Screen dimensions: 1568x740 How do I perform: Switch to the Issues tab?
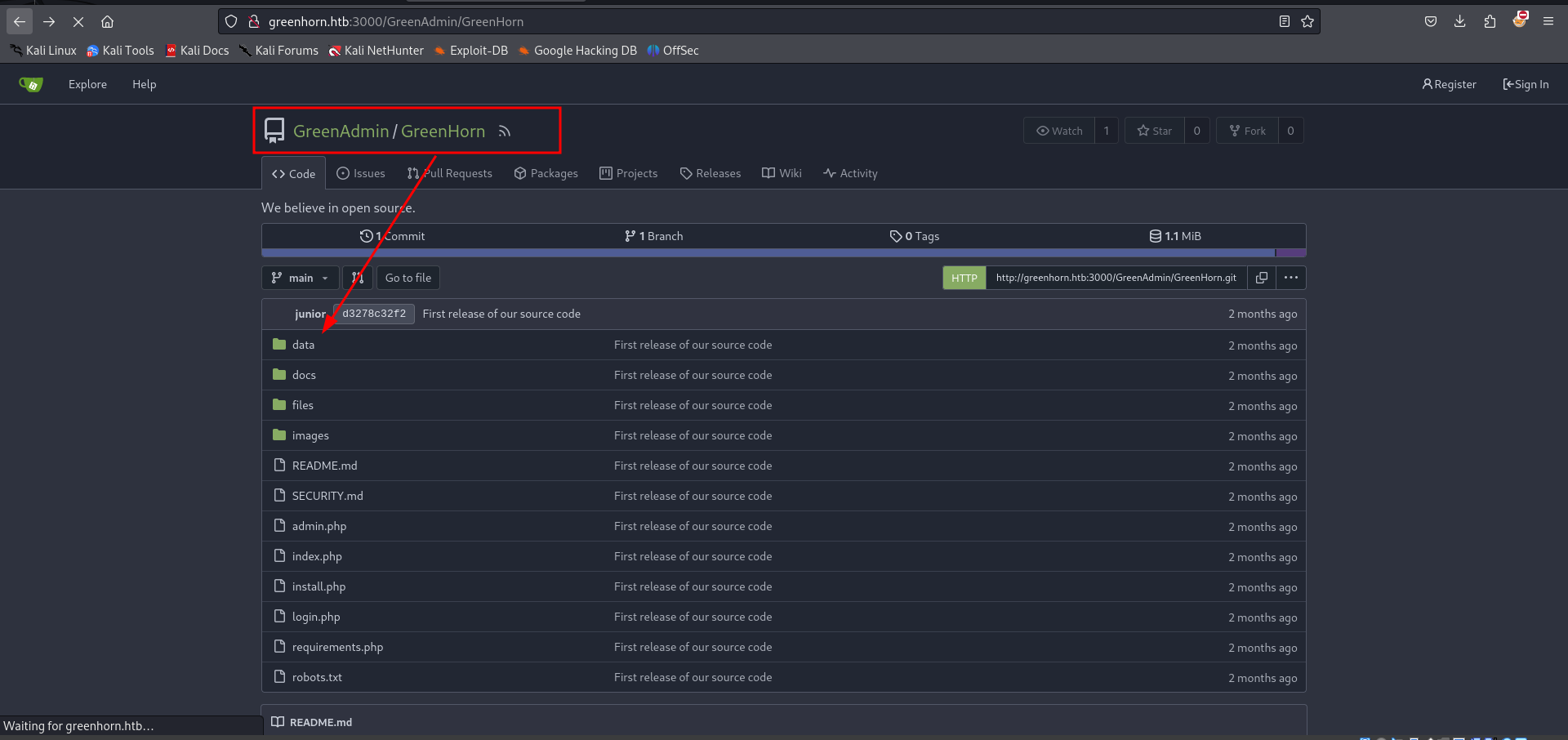[x=361, y=173]
